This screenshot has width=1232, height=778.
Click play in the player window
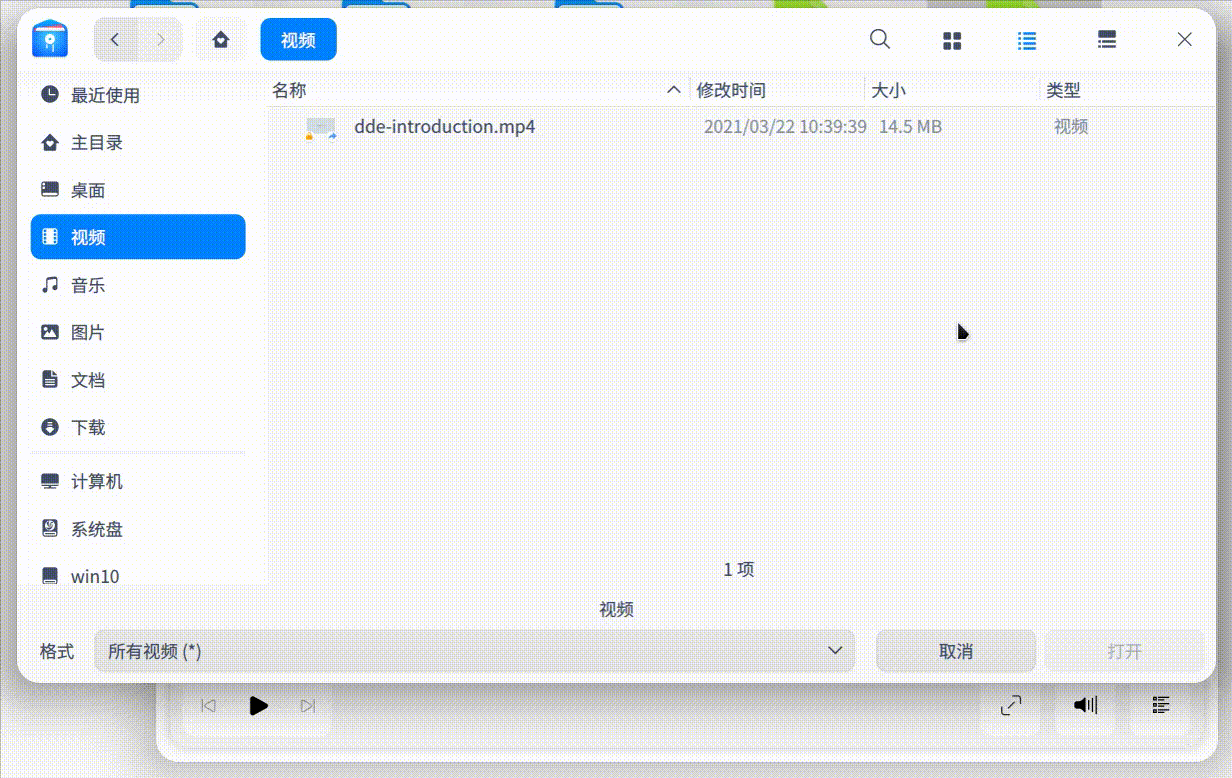[x=258, y=706]
